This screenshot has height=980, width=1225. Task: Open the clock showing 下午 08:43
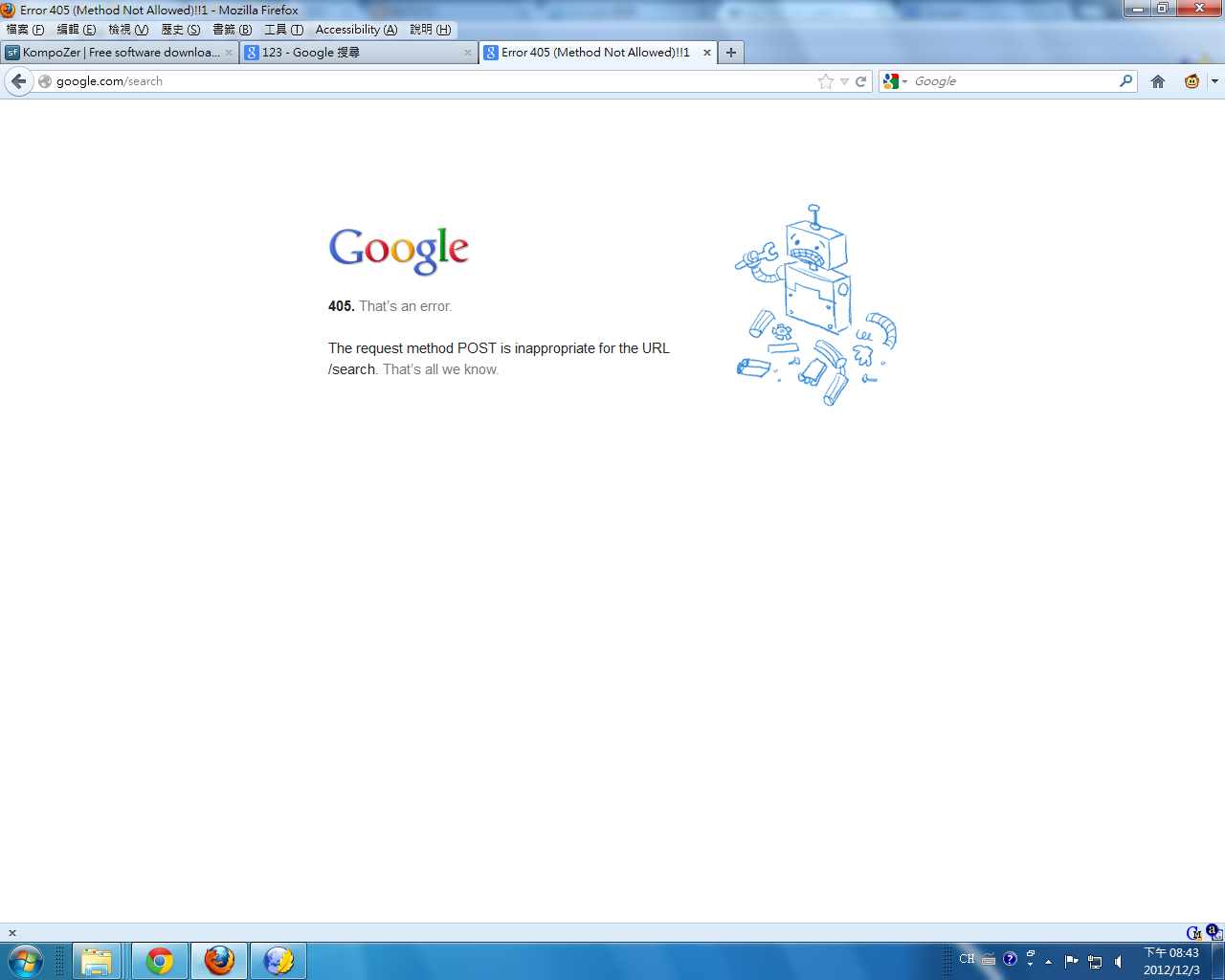coord(1171,961)
